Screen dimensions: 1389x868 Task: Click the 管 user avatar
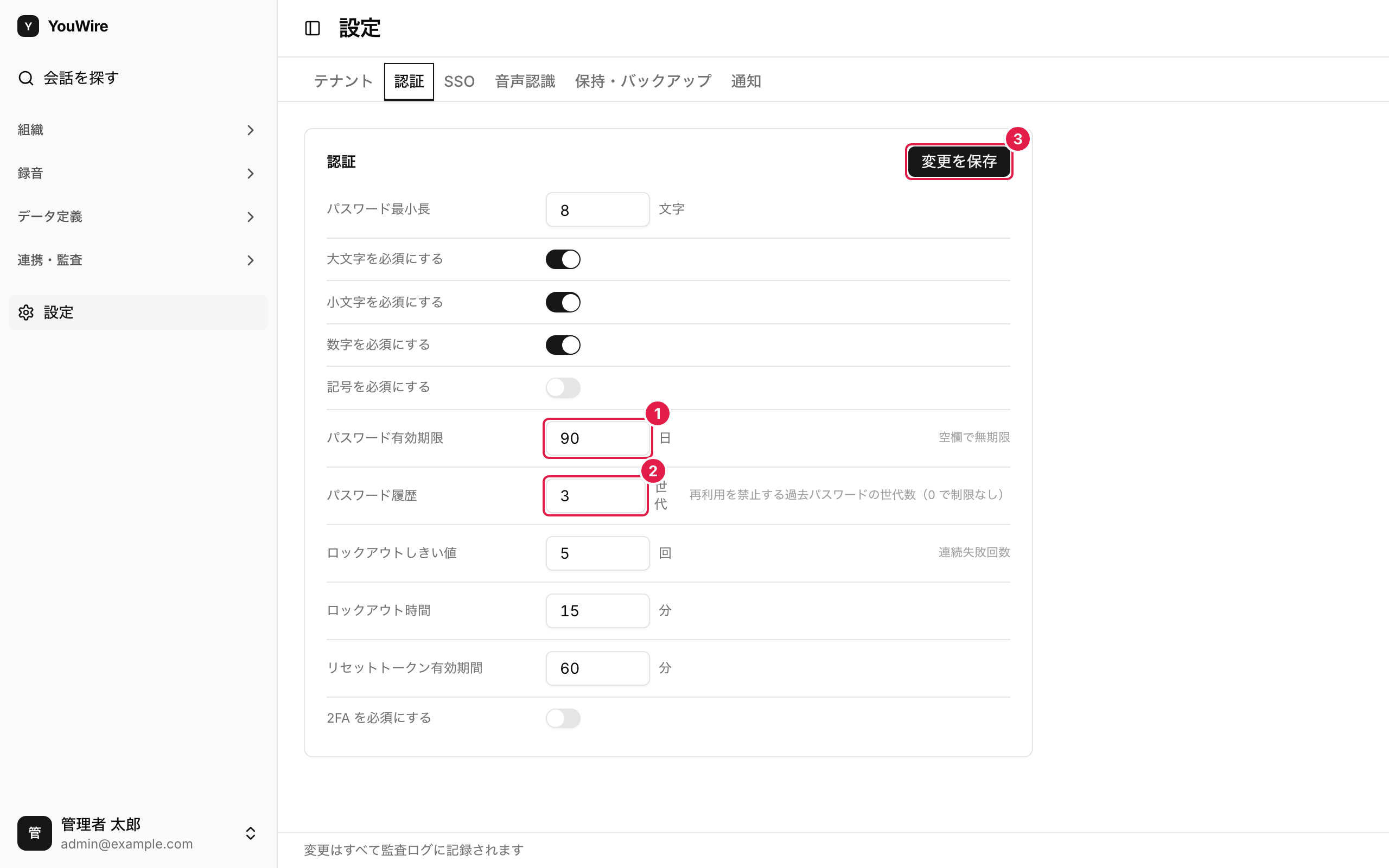[x=34, y=833]
